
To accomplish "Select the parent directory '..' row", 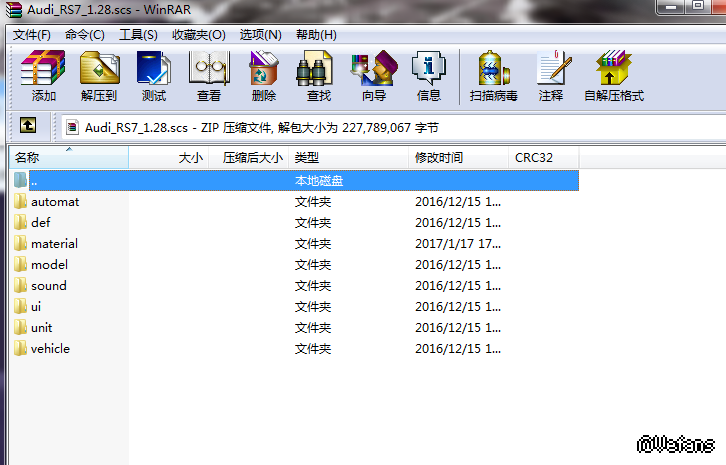I will pyautogui.click(x=304, y=180).
